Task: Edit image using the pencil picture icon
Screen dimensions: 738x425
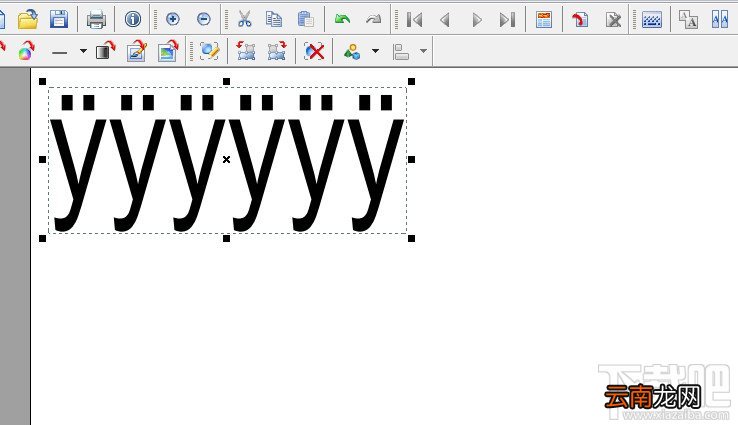Action: coord(137,50)
